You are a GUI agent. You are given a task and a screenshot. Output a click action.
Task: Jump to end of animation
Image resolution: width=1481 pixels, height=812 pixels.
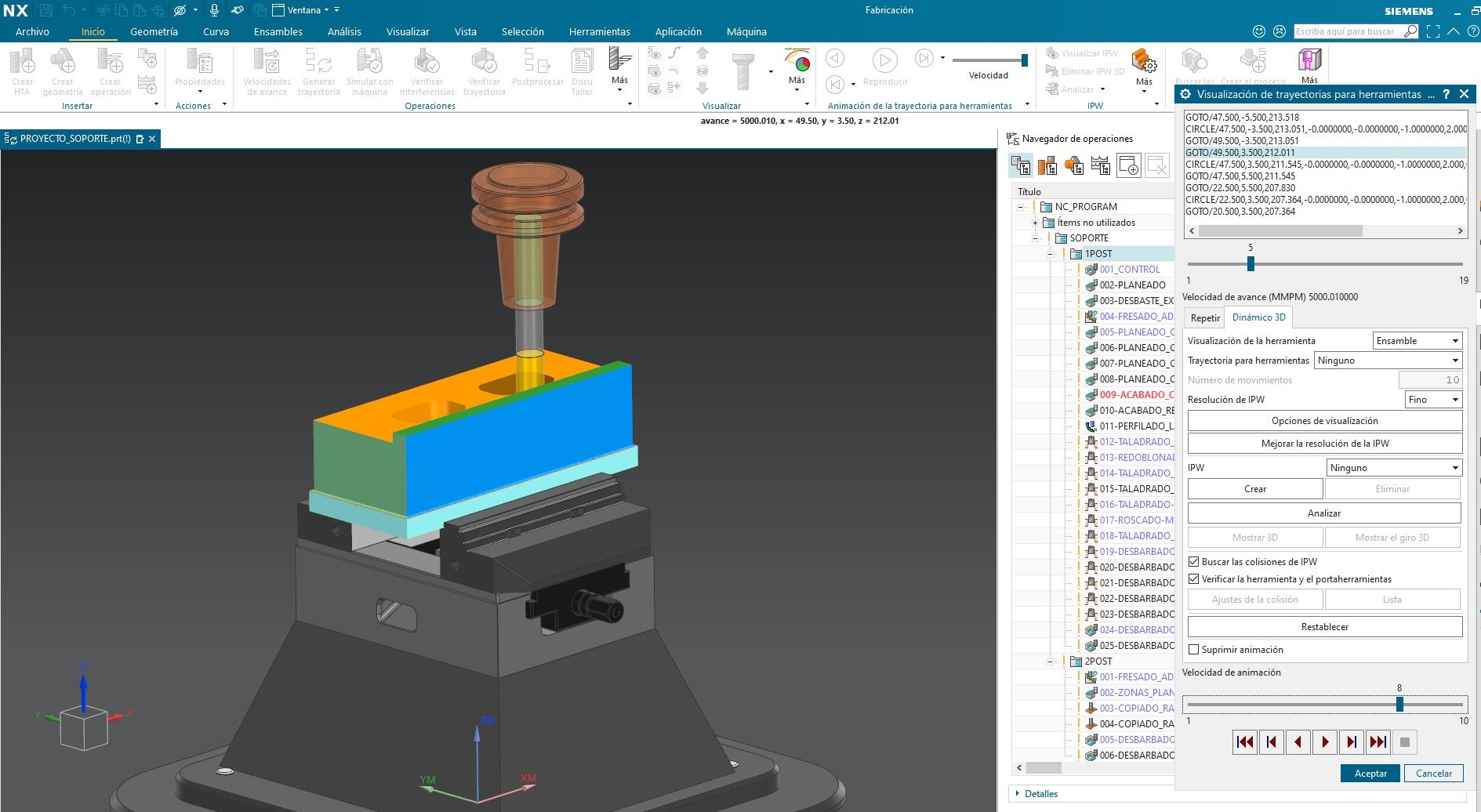tap(1378, 741)
